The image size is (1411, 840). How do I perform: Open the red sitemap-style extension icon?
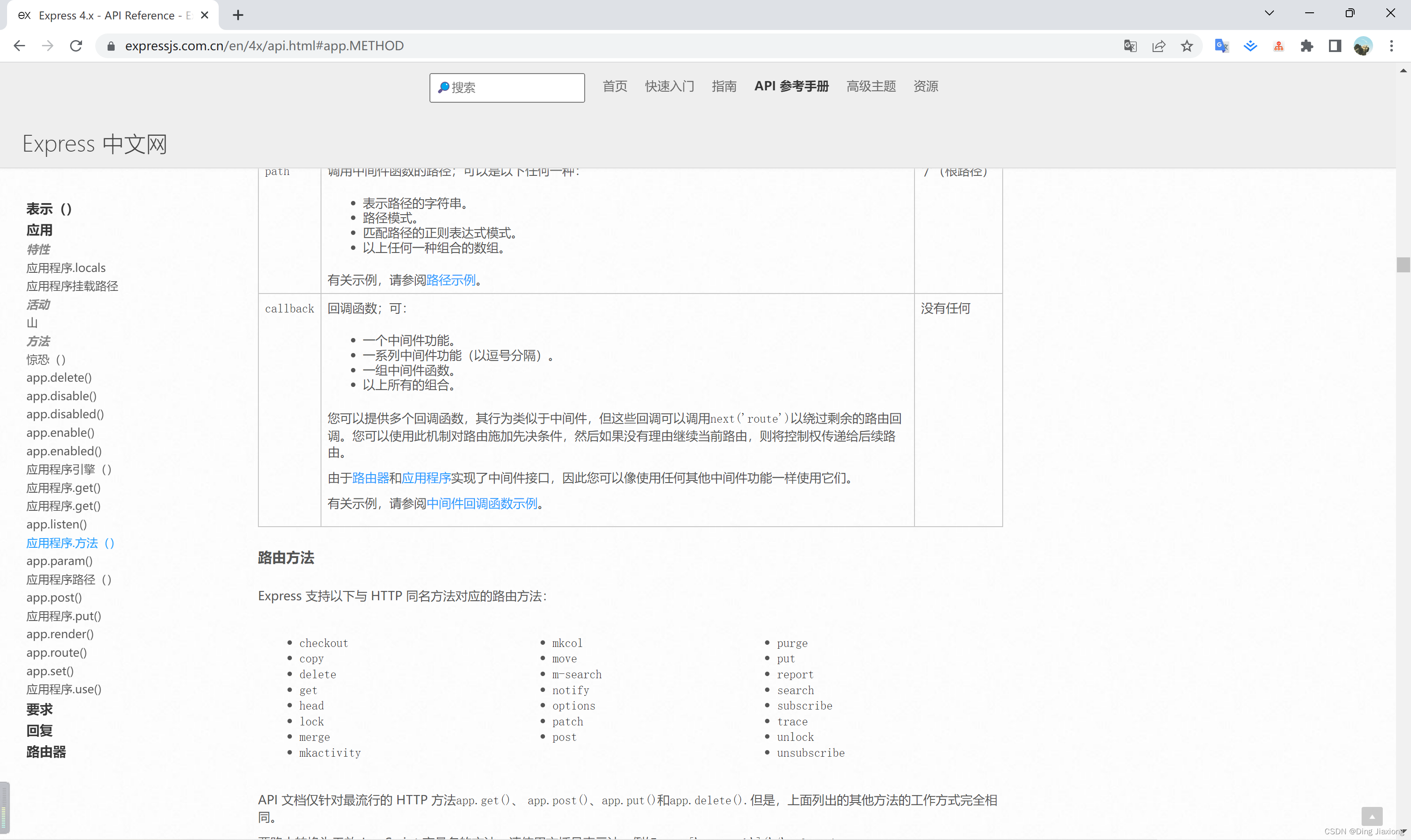pos(1279,46)
